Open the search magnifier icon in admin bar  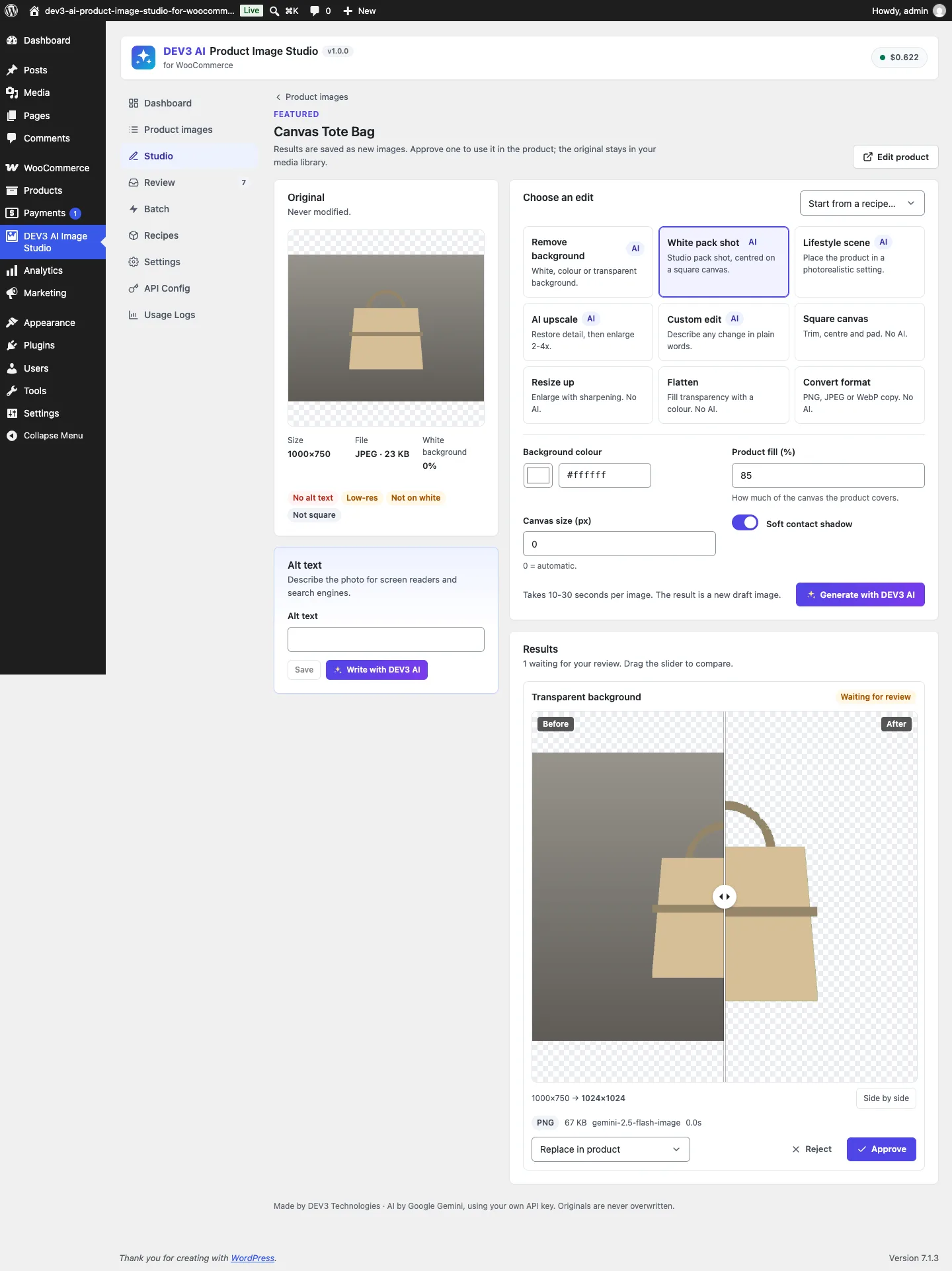pos(274,11)
